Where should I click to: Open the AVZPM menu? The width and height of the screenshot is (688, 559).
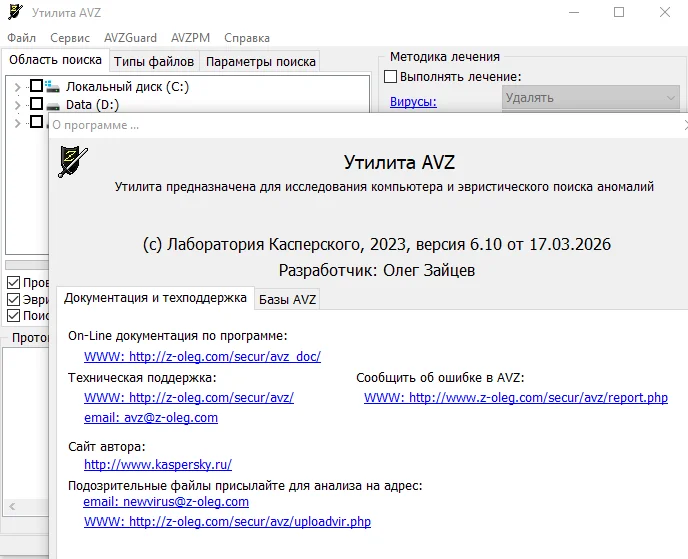click(190, 38)
